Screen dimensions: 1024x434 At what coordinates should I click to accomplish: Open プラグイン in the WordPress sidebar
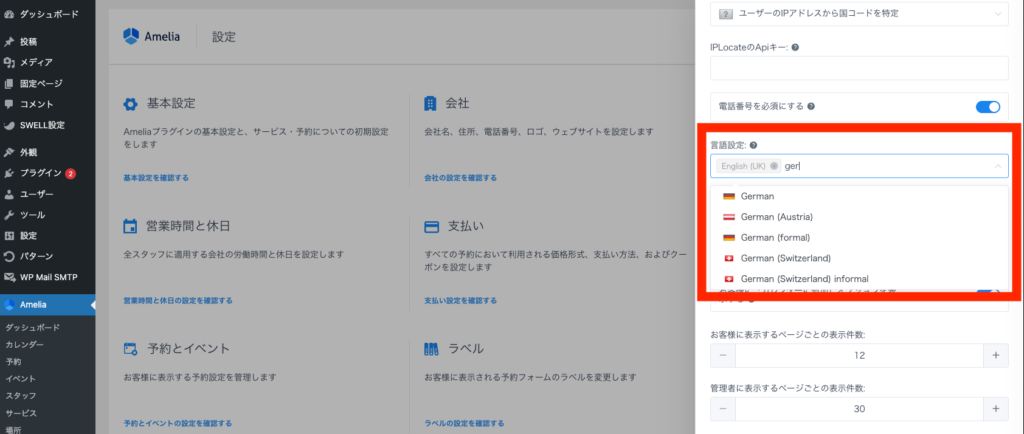[x=42, y=173]
